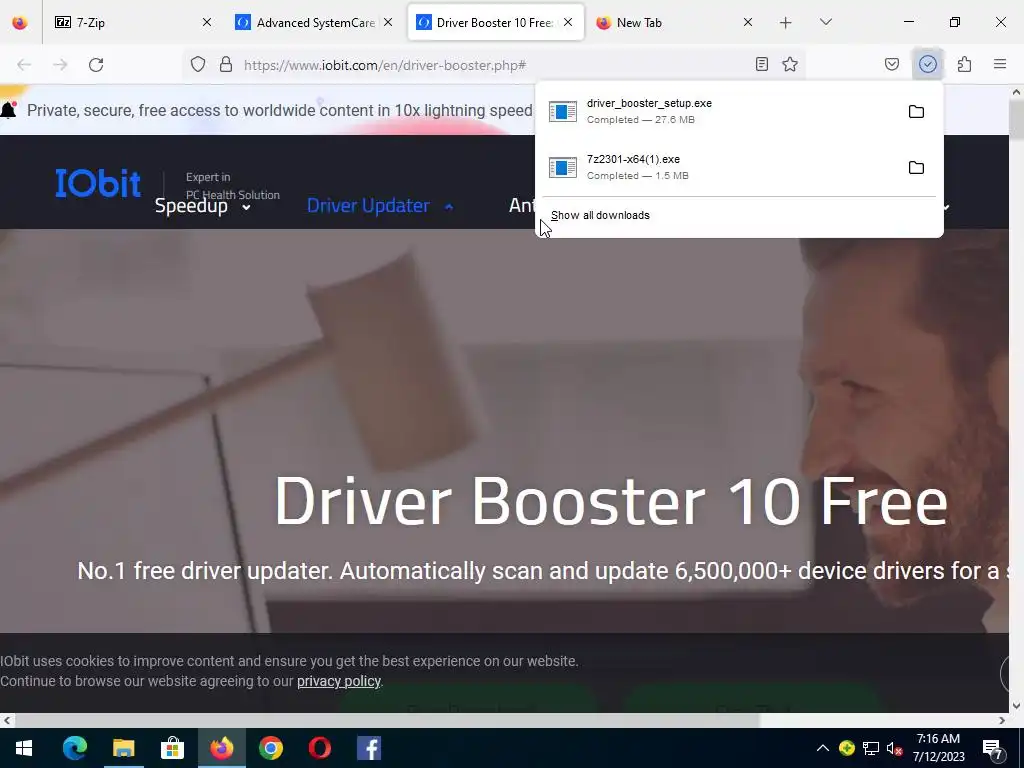Viewport: 1024px width, 768px height.
Task: Open the notification center
Action: click(993, 748)
